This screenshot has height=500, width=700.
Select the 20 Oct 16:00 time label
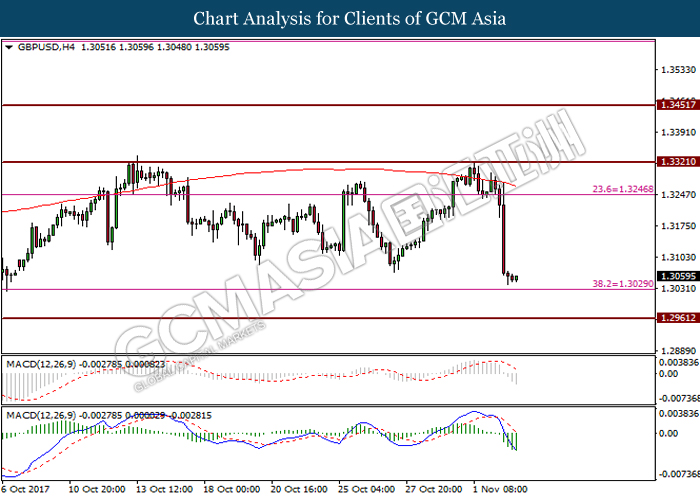[299, 489]
